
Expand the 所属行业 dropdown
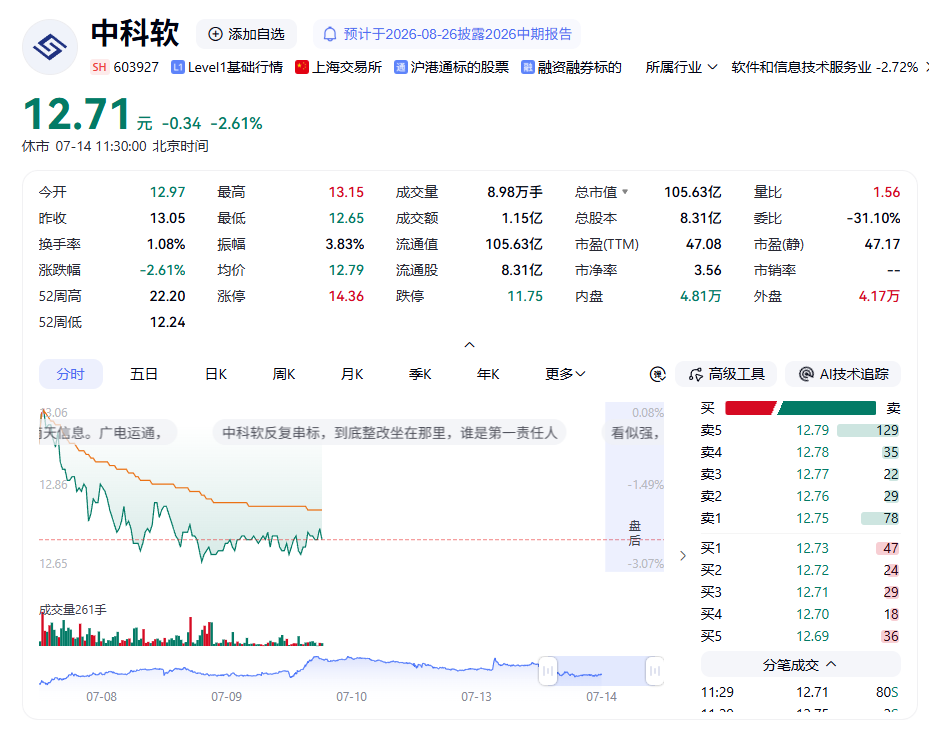pyautogui.click(x=681, y=67)
